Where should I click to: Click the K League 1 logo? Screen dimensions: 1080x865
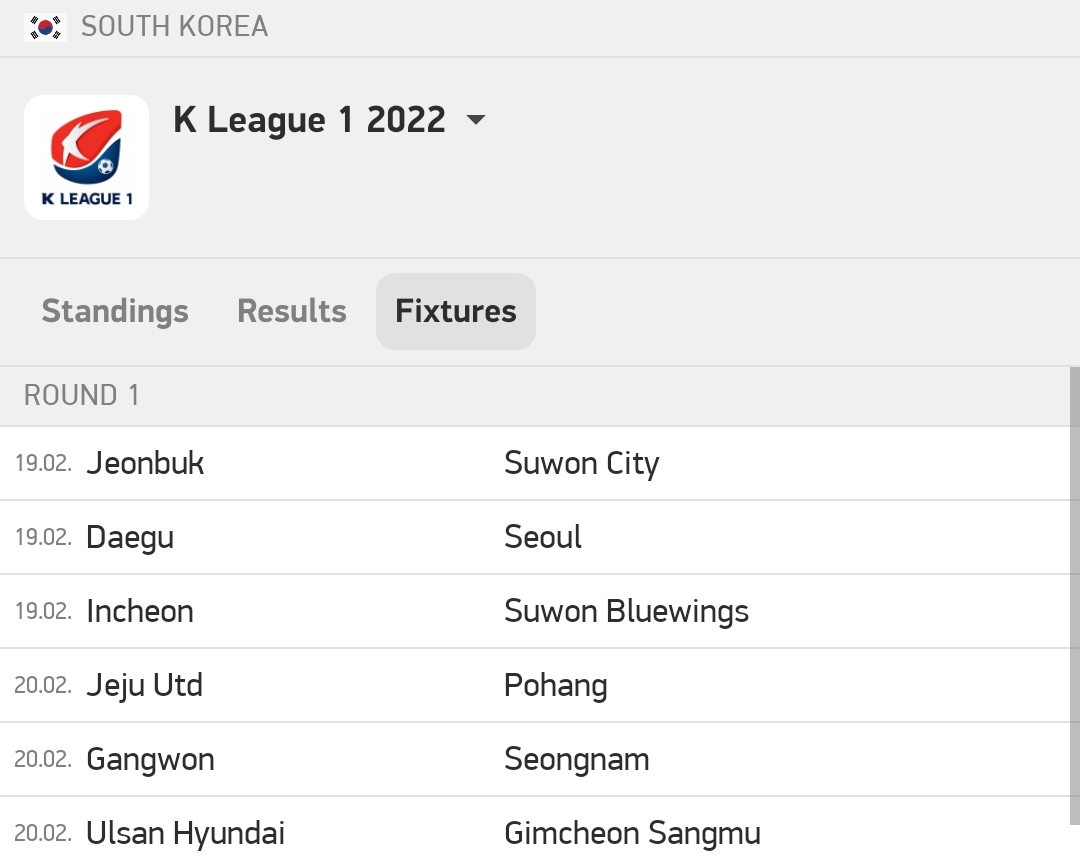pyautogui.click(x=86, y=158)
